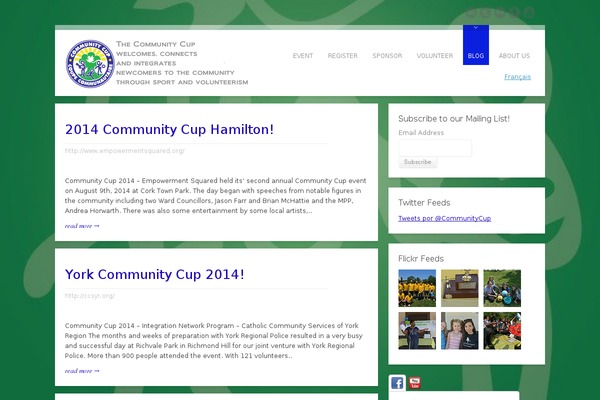
Task: Open the Flickr thumbnail of the yellow-shirt team
Action: pos(417,288)
